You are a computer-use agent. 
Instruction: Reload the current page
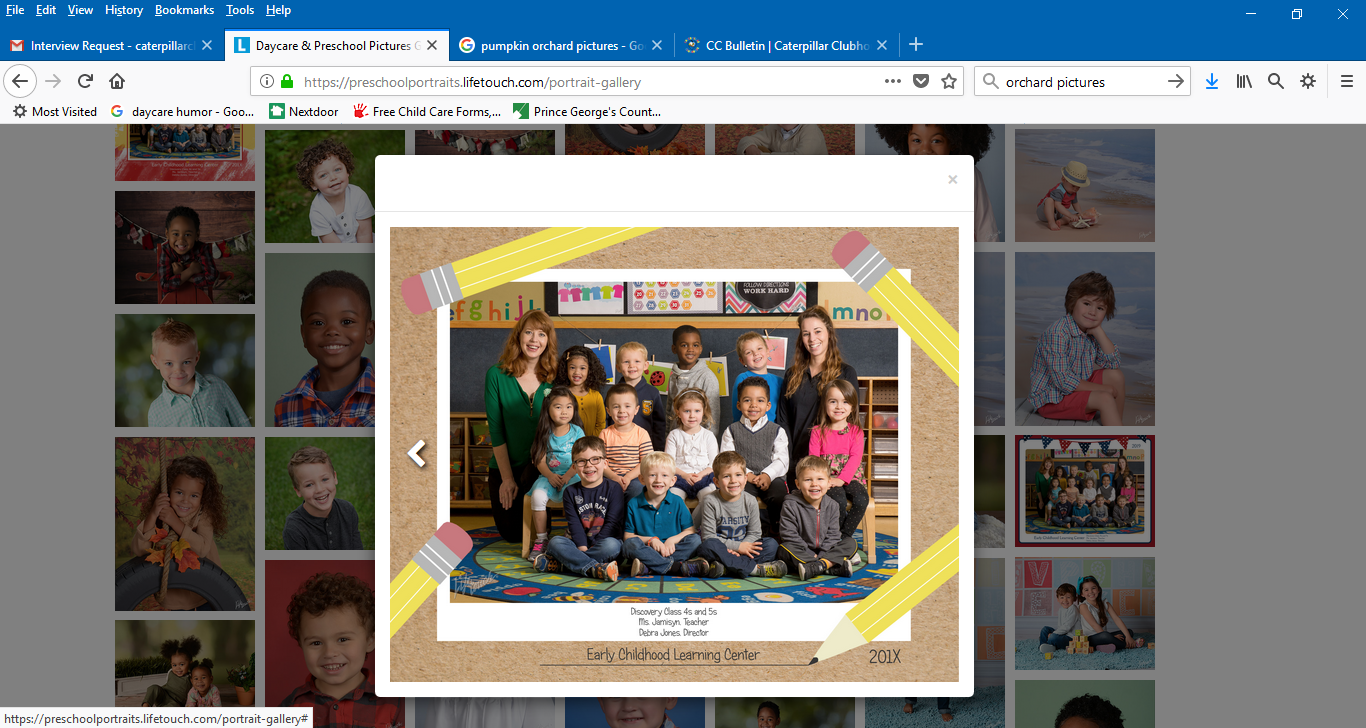coord(86,82)
